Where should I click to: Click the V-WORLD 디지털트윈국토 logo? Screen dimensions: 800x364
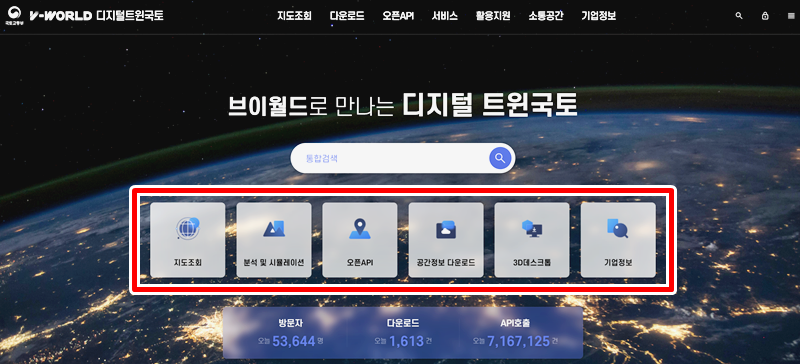[x=96, y=16]
